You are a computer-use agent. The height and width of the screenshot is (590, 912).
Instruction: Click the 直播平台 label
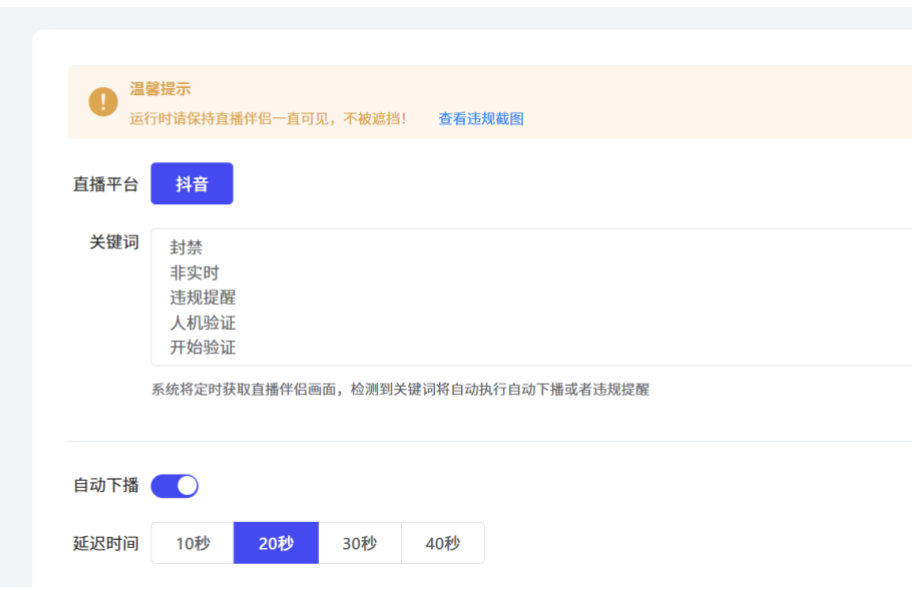[x=106, y=184]
